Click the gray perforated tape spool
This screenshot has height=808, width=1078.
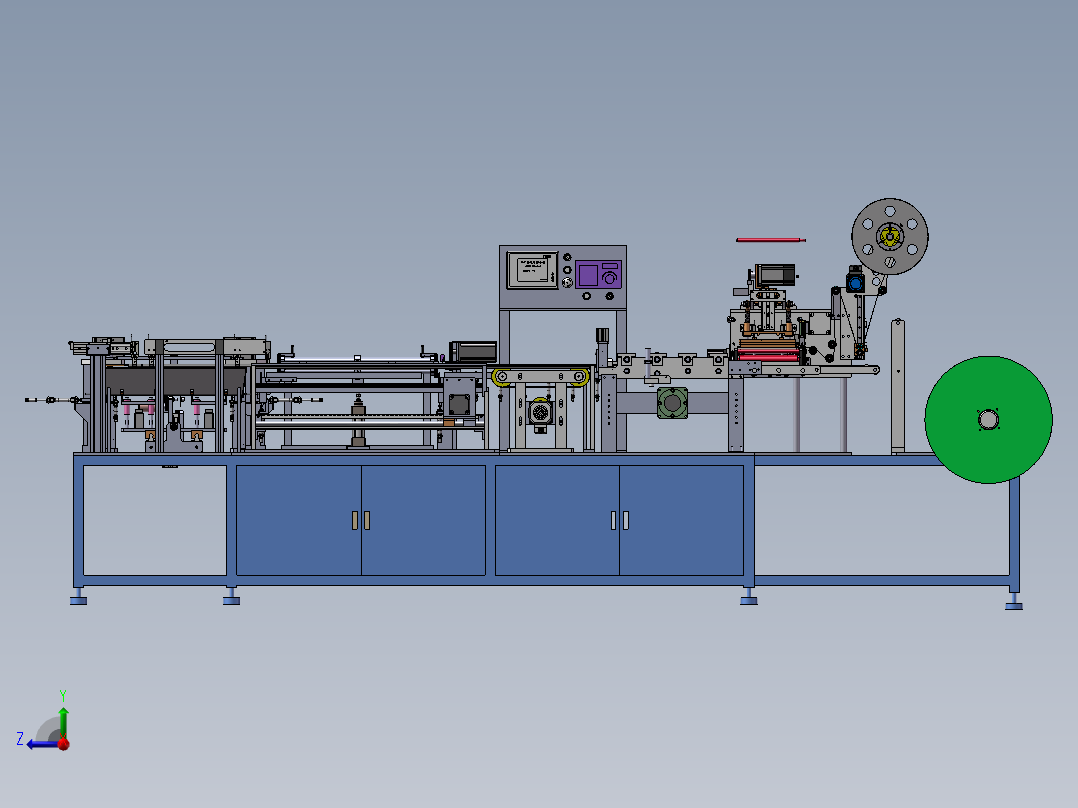pyautogui.click(x=890, y=237)
